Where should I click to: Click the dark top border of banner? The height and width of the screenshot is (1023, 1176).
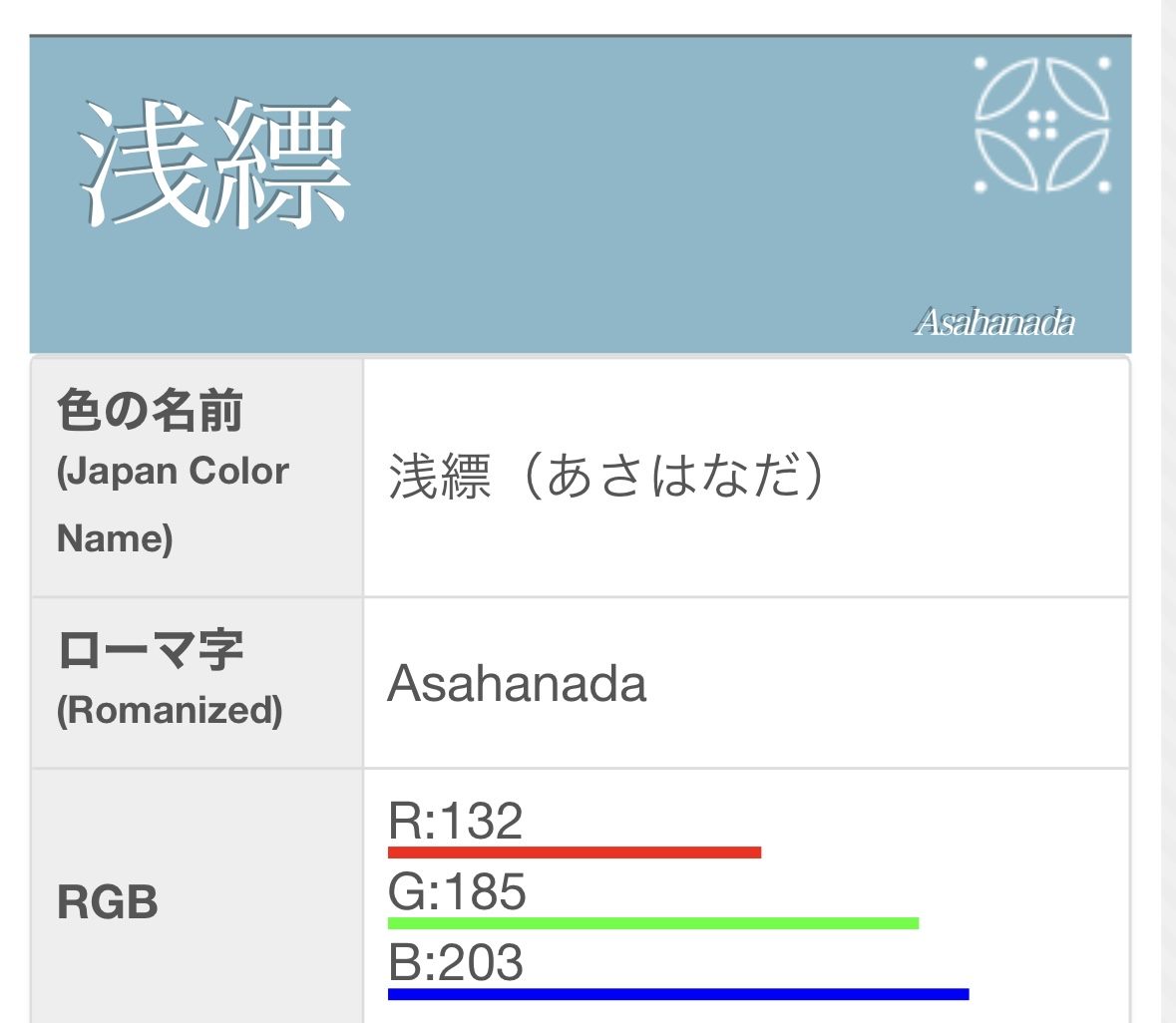580,35
